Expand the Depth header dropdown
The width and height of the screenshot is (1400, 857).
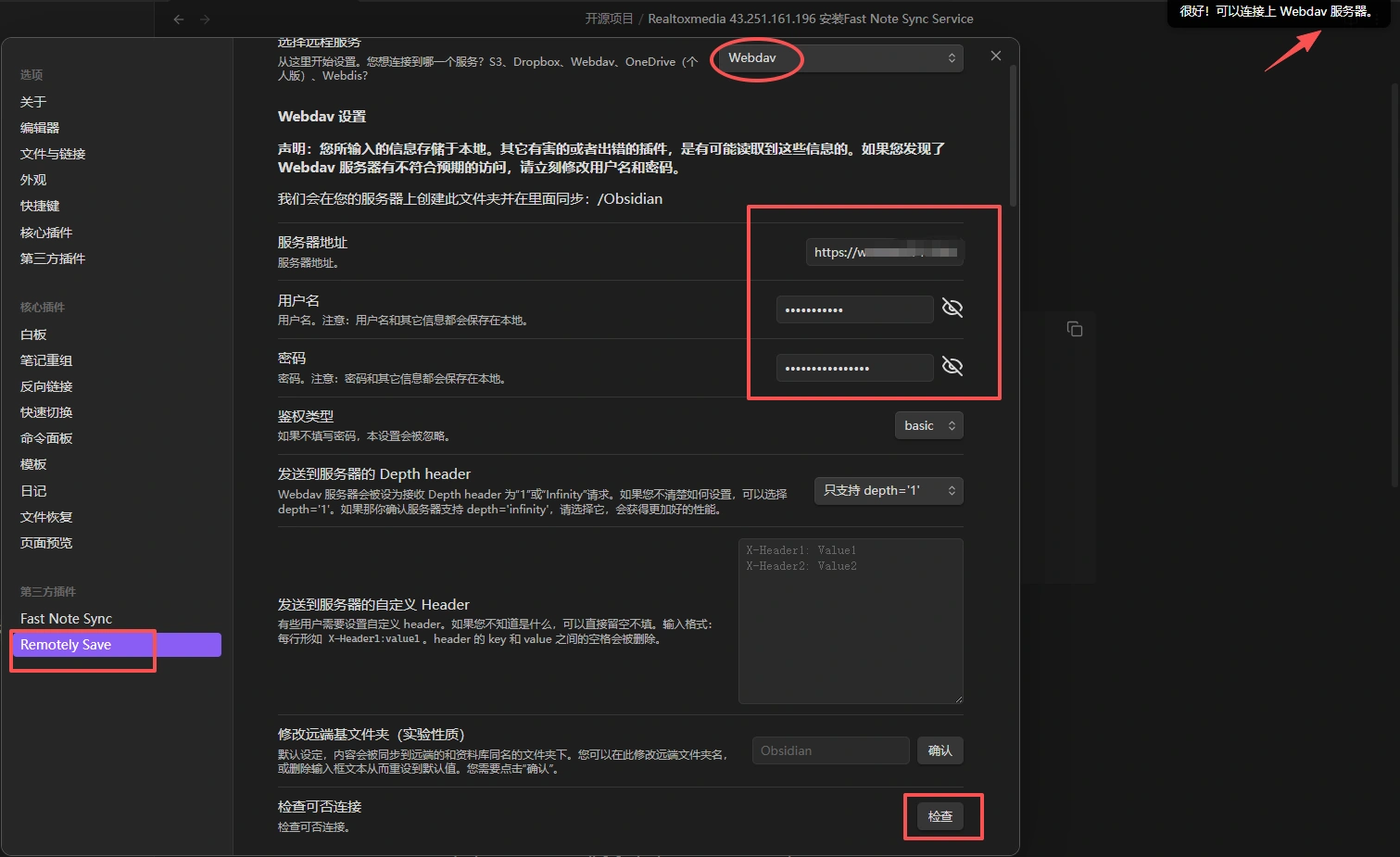(888, 491)
